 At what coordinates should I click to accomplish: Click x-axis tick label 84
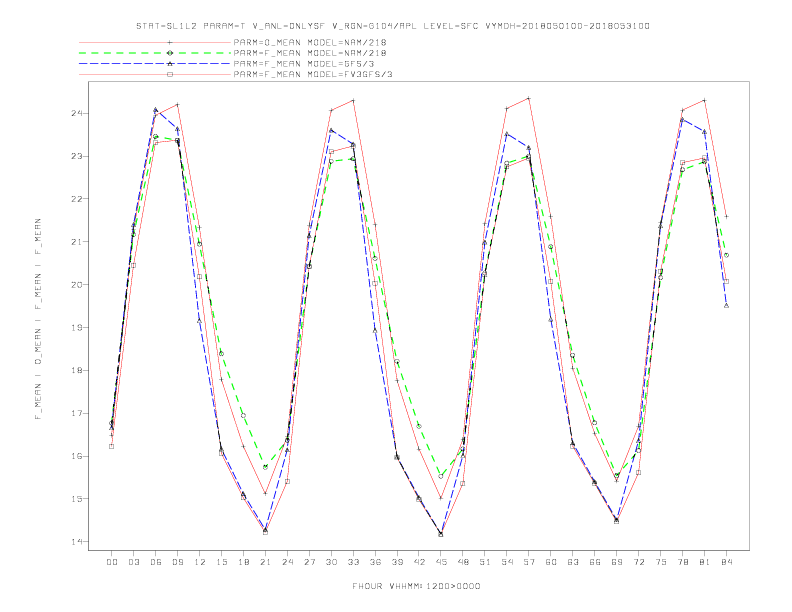tap(726, 562)
